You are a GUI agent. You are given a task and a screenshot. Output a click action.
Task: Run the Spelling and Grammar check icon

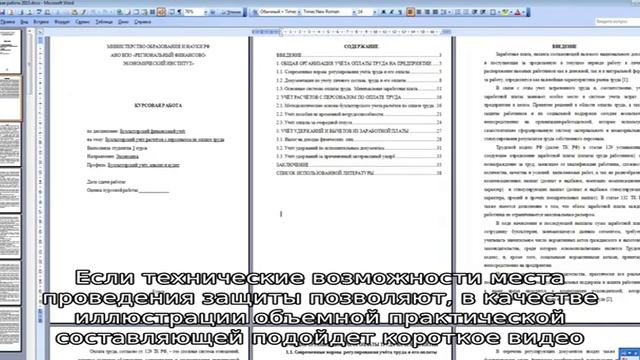[39, 12]
